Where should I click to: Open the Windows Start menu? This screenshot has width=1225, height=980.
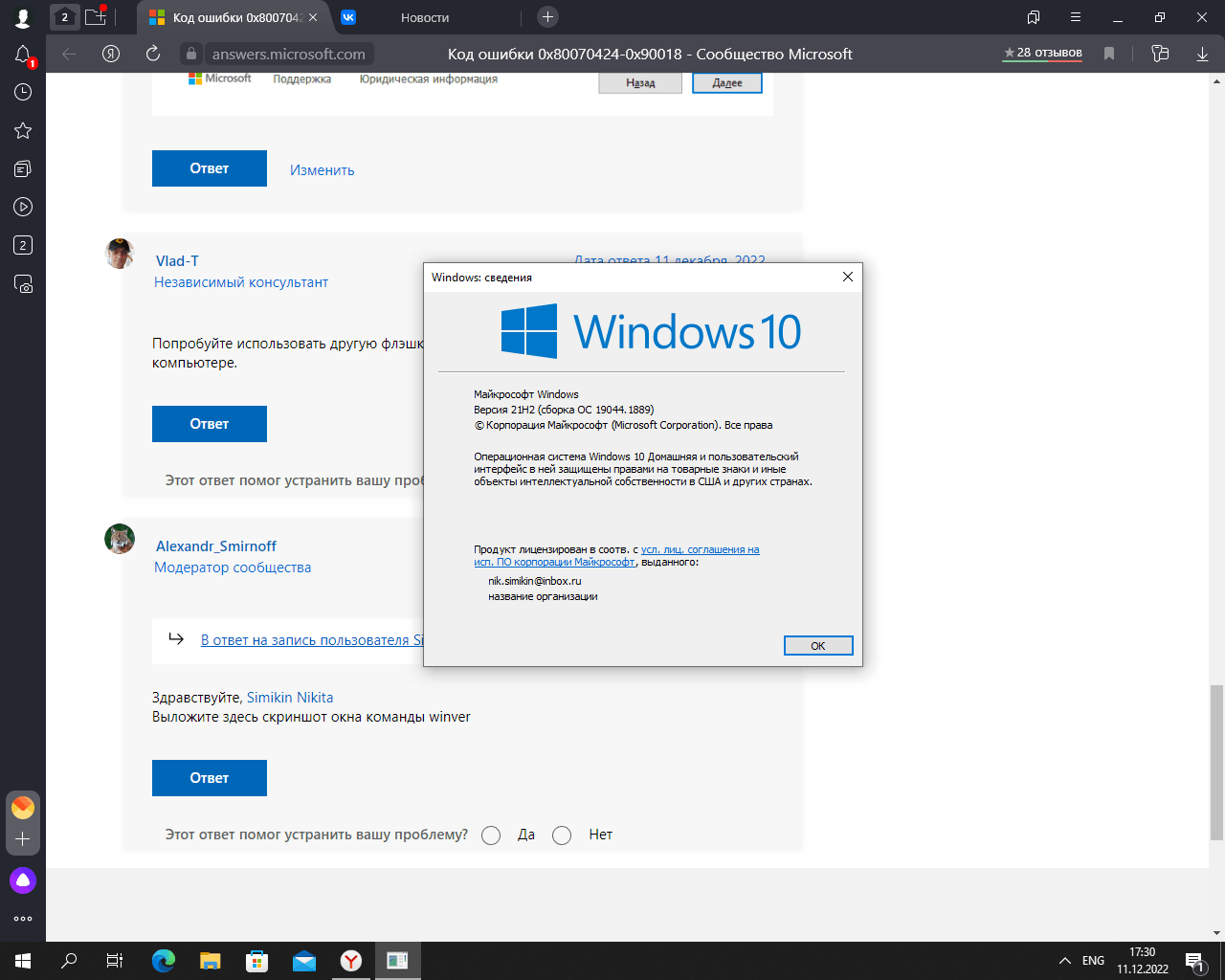(23, 961)
